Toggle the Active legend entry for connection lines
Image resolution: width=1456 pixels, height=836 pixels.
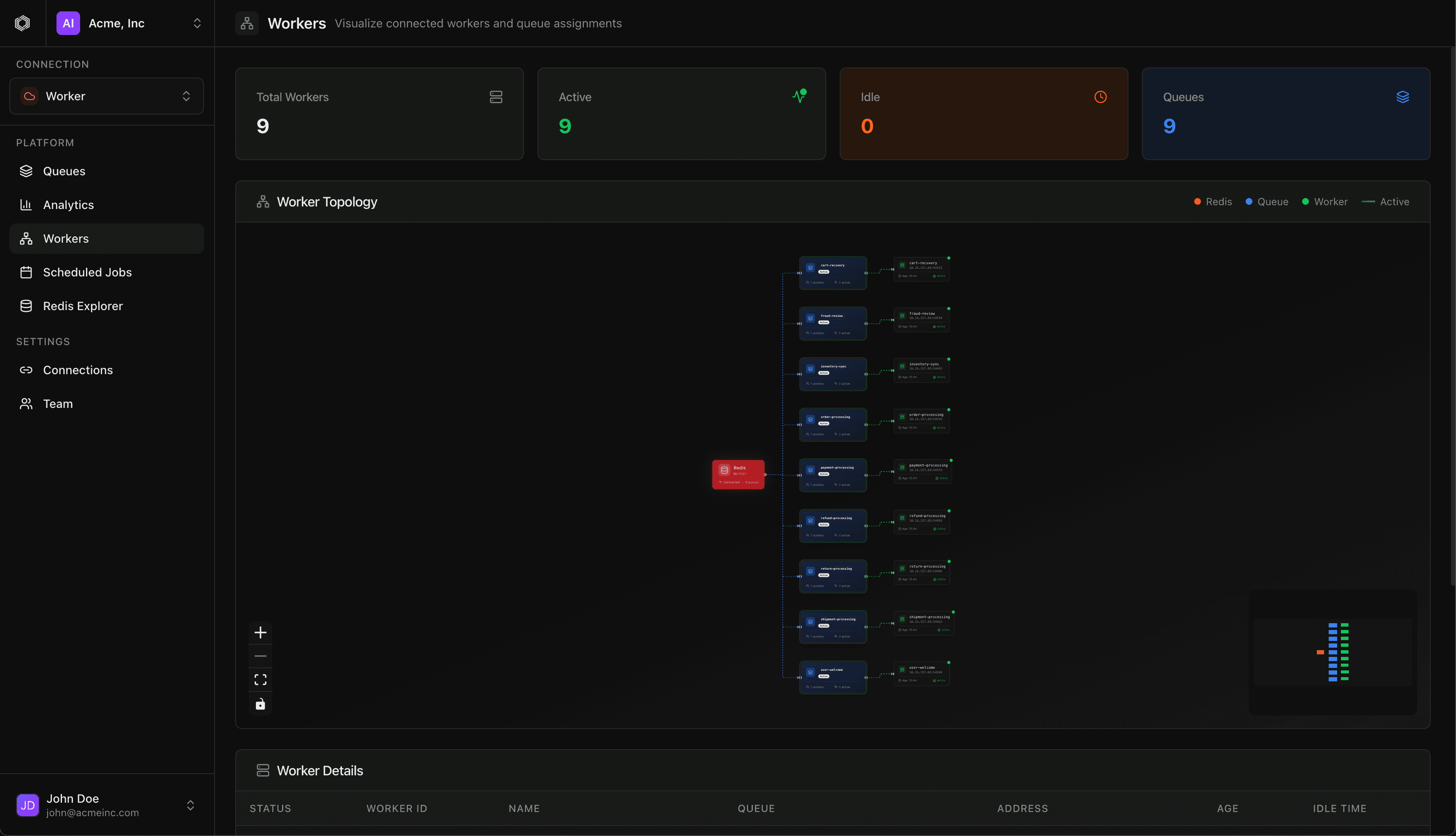pyautogui.click(x=1386, y=201)
